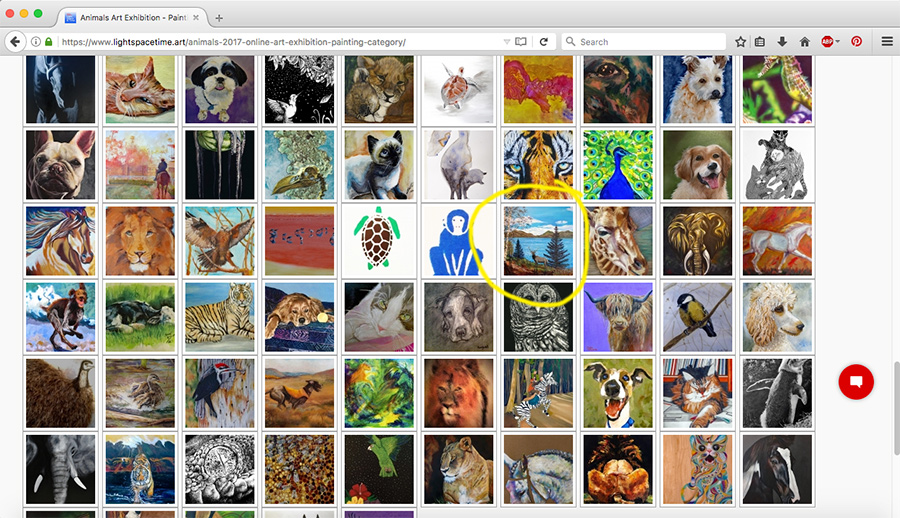Open the tiger eyes close-up painting
900x518 pixels.
click(x=538, y=165)
